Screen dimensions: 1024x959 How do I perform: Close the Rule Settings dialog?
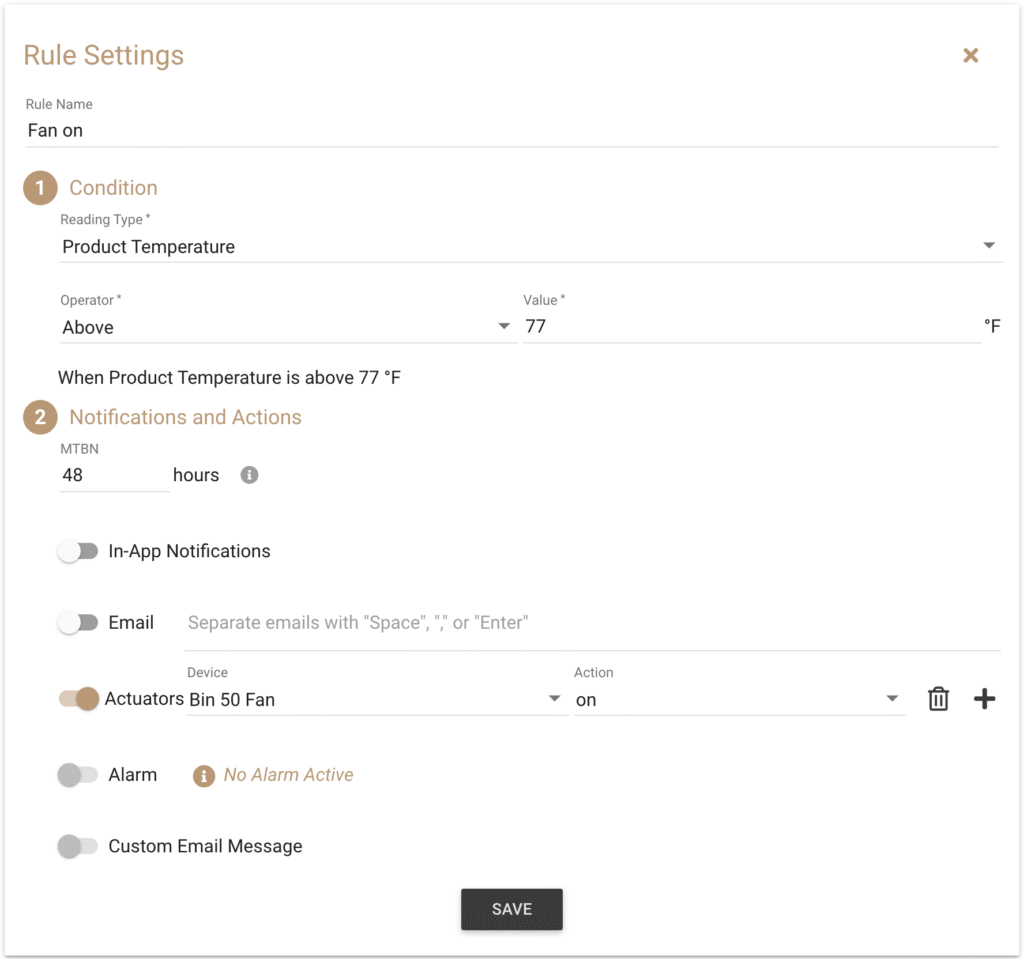click(x=970, y=56)
